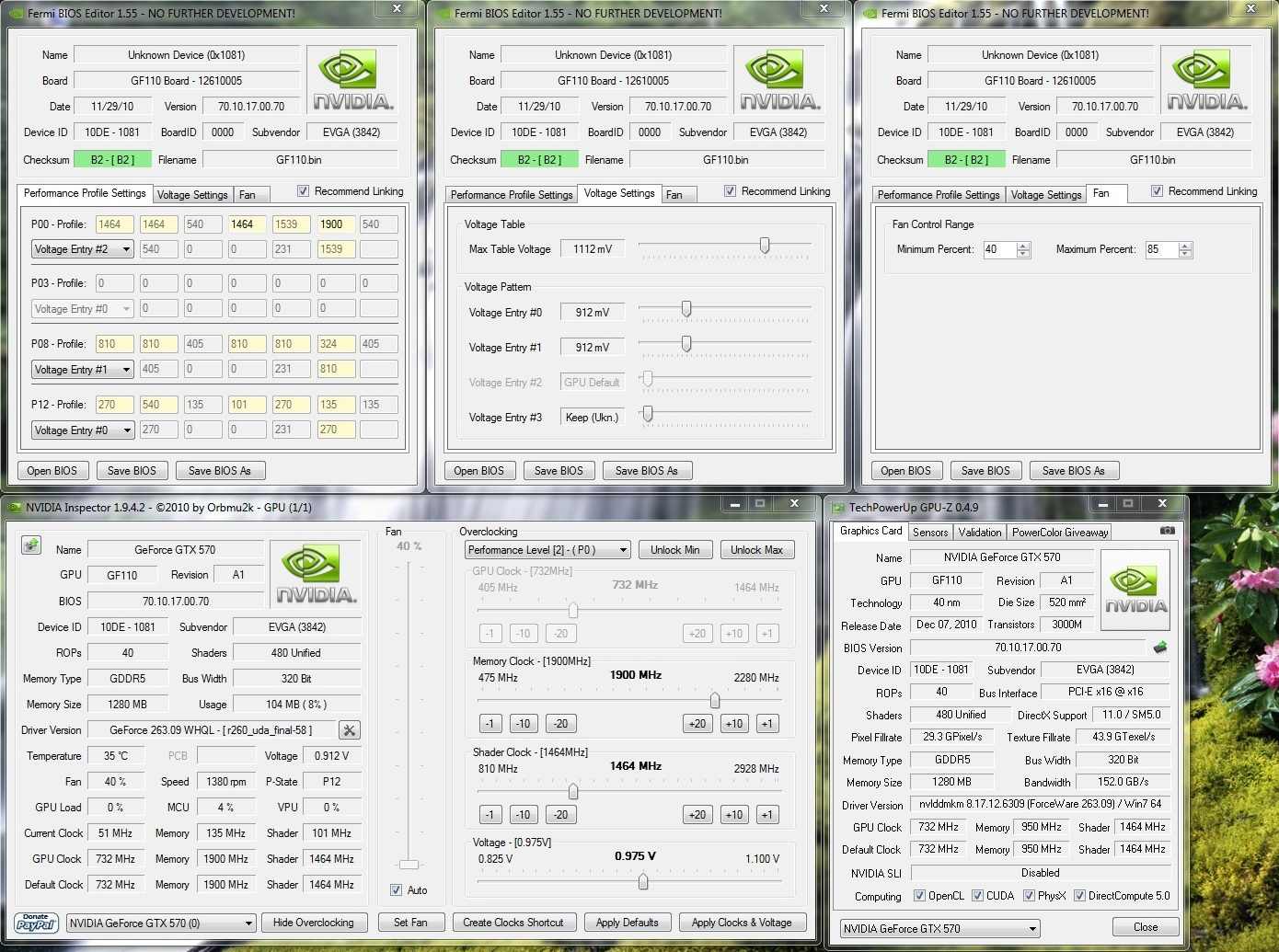Increase Maximum Percent fan stepper

1185,245
